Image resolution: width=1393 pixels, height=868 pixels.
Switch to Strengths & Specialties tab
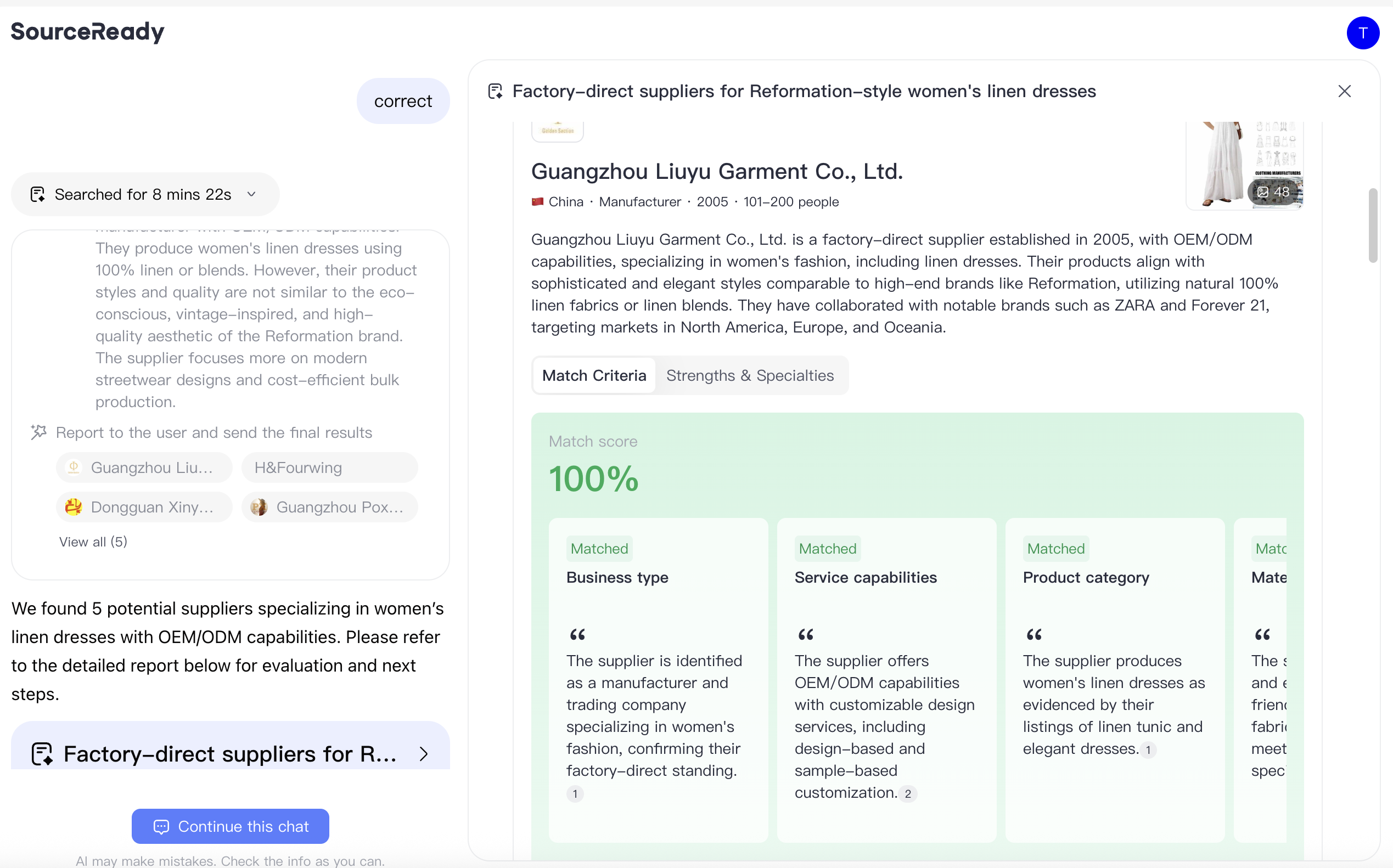[x=749, y=375]
